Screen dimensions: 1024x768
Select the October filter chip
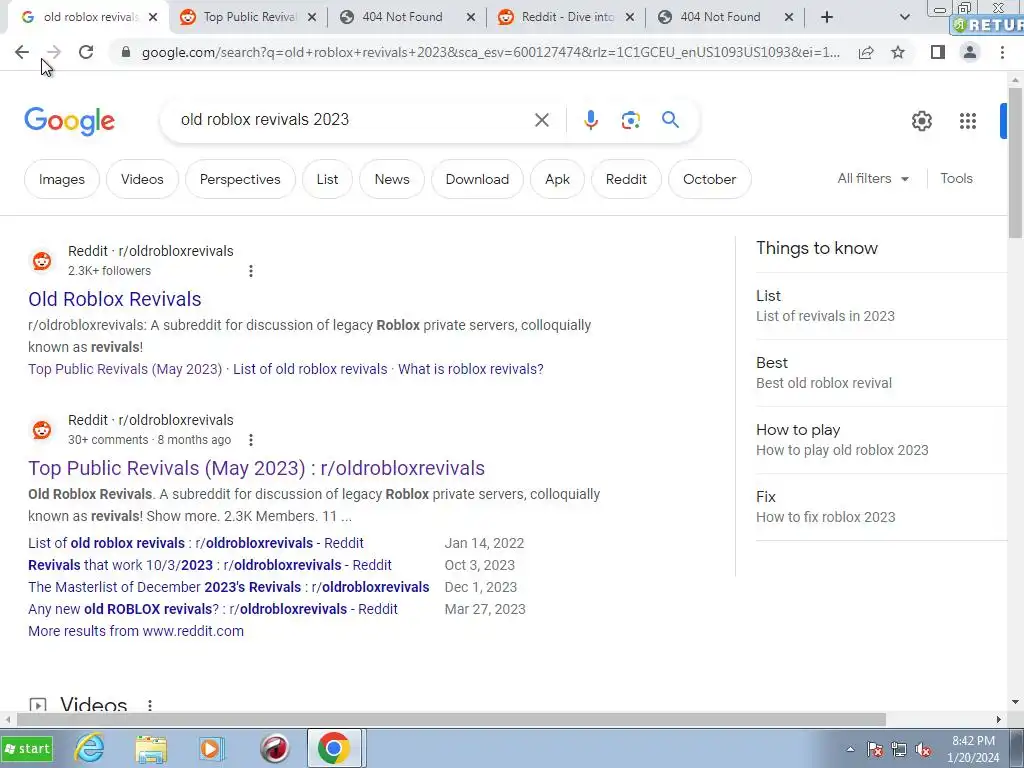pos(709,179)
